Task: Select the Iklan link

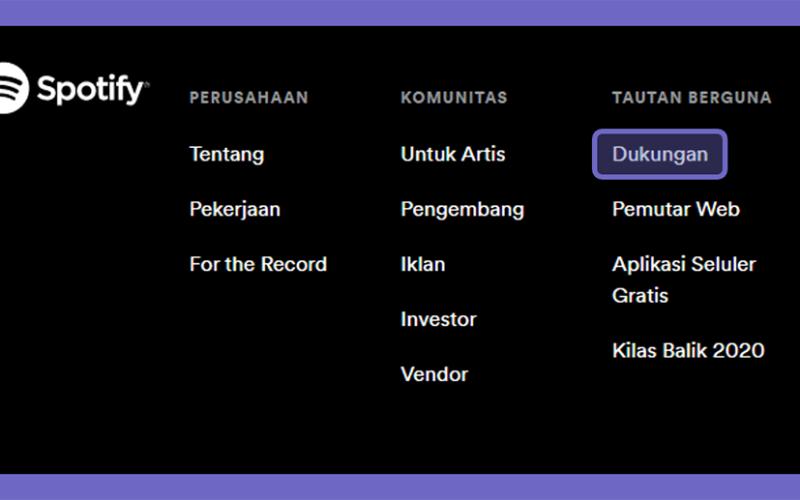Action: tap(423, 264)
